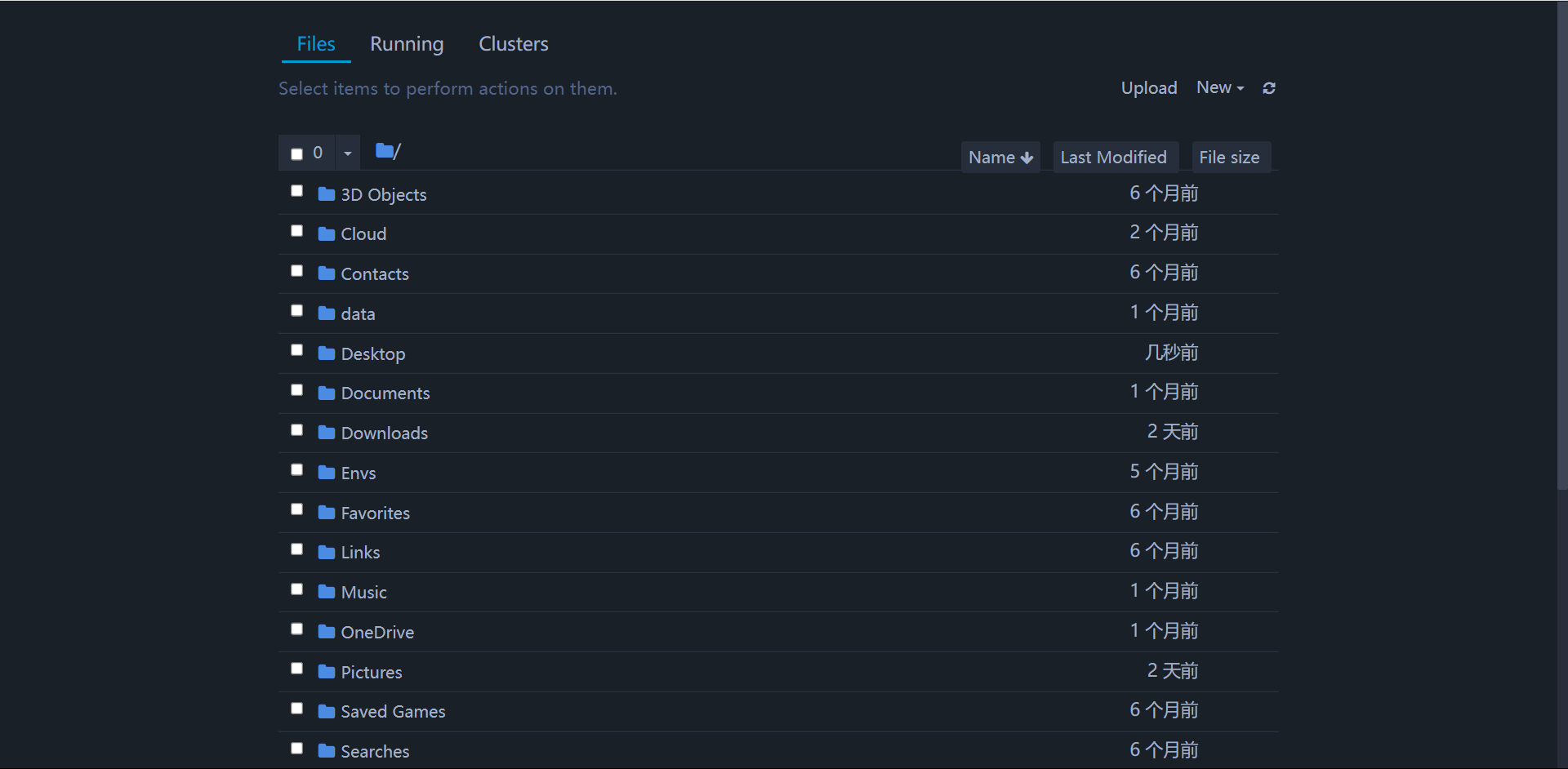Open the OneDrive folder link

[x=377, y=632]
